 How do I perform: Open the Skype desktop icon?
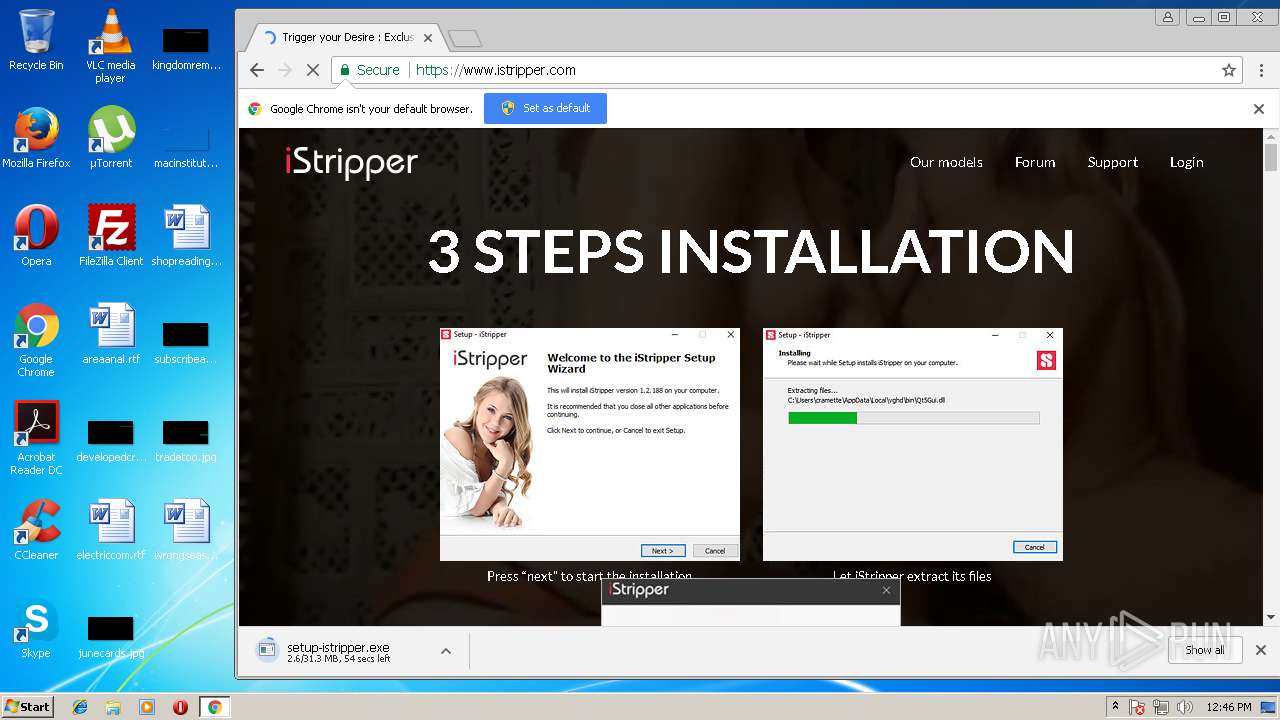point(36,628)
